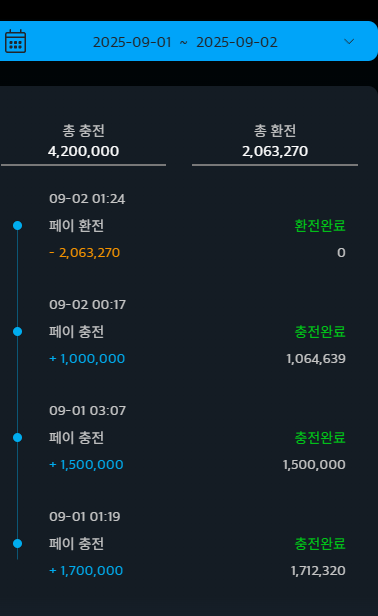Click the 충전완료 status for 09-01 01:19

320,544
